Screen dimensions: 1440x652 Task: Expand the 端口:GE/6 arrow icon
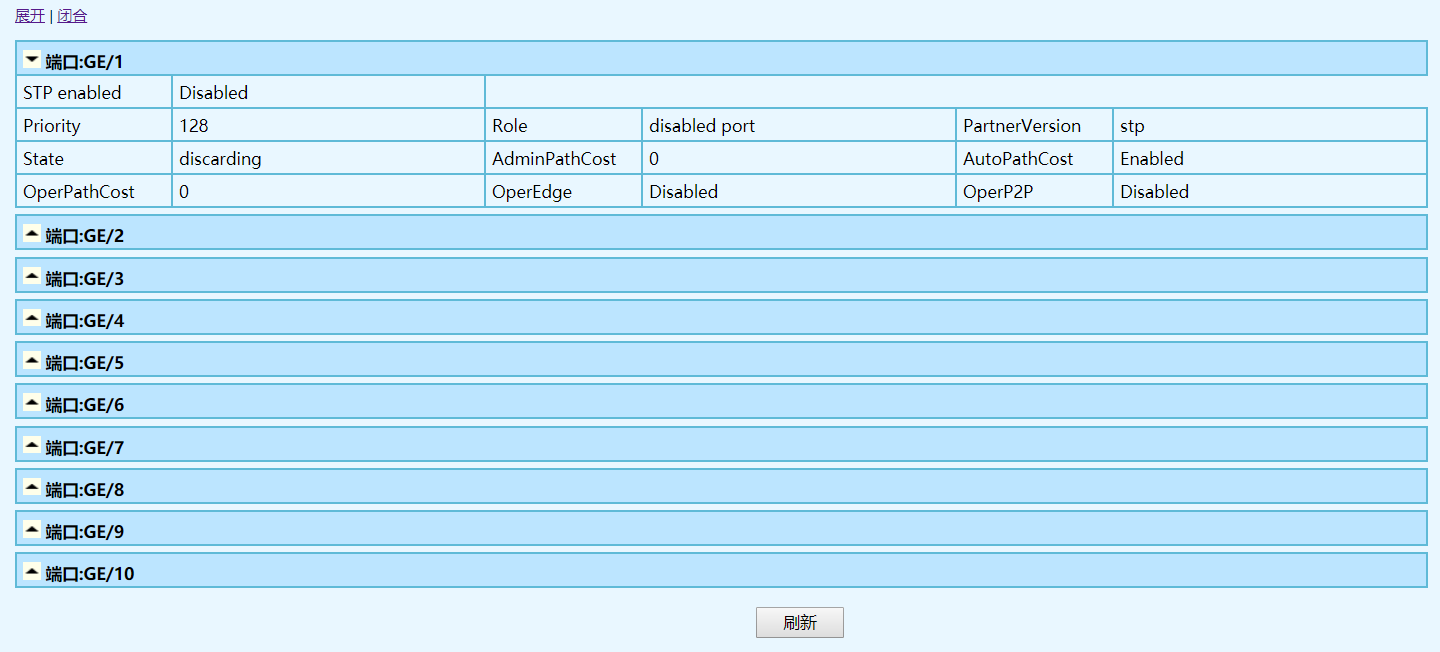coord(32,402)
